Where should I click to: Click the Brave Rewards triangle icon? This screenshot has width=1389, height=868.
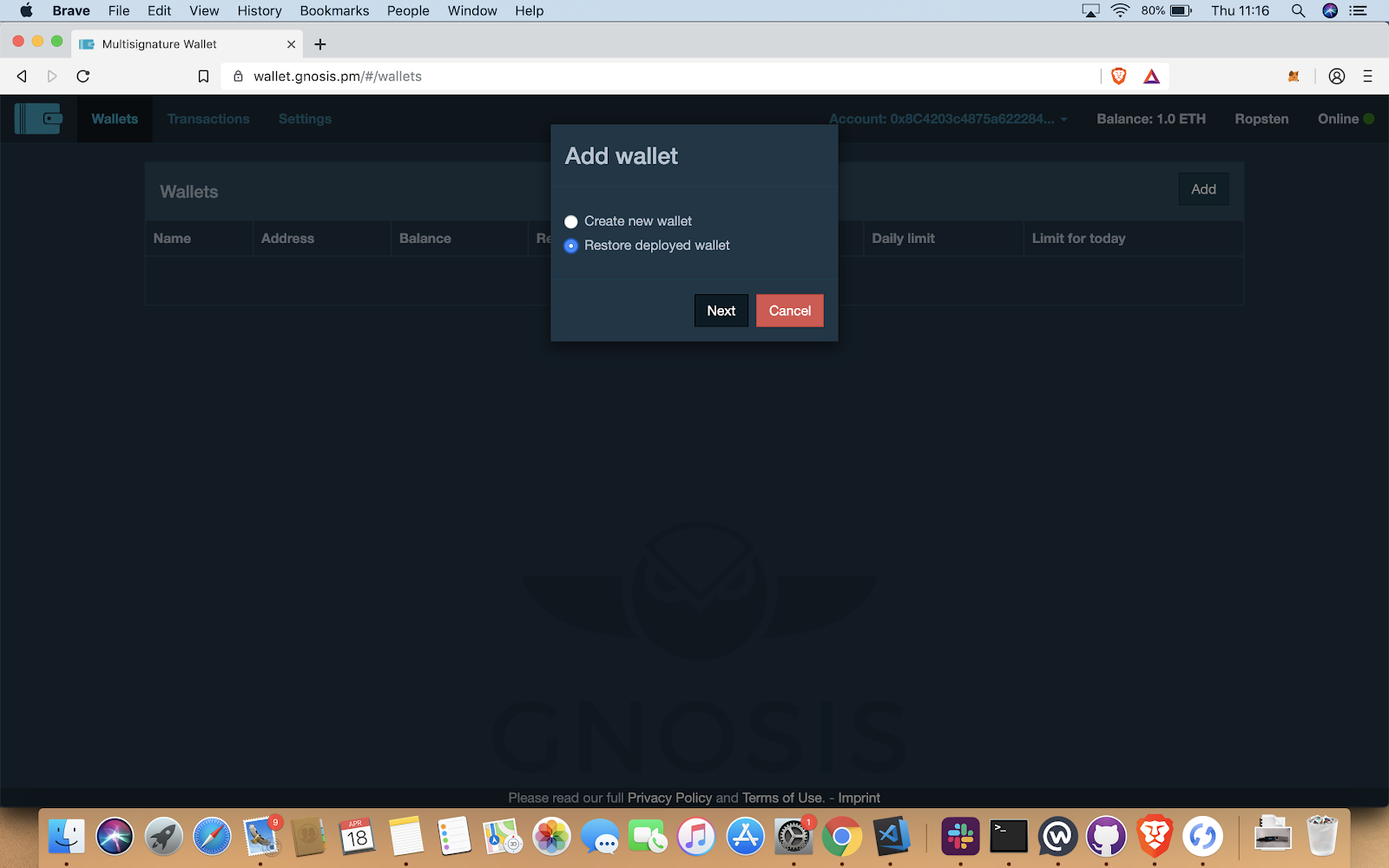click(x=1151, y=76)
